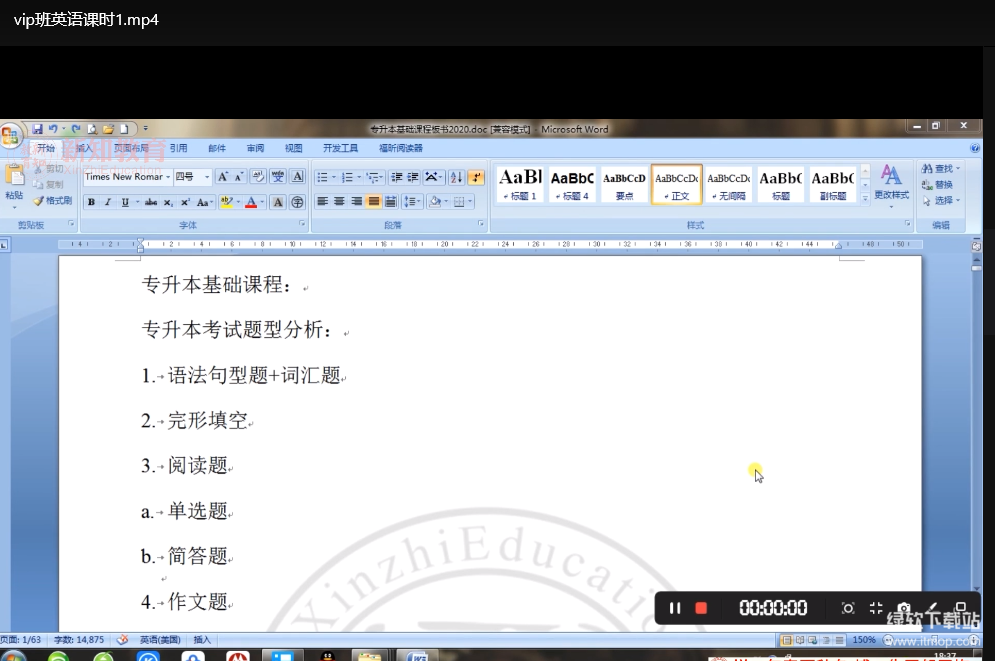Screen dimensions: 995x661
Task: Open the line spacing menu
Action: click(x=412, y=202)
